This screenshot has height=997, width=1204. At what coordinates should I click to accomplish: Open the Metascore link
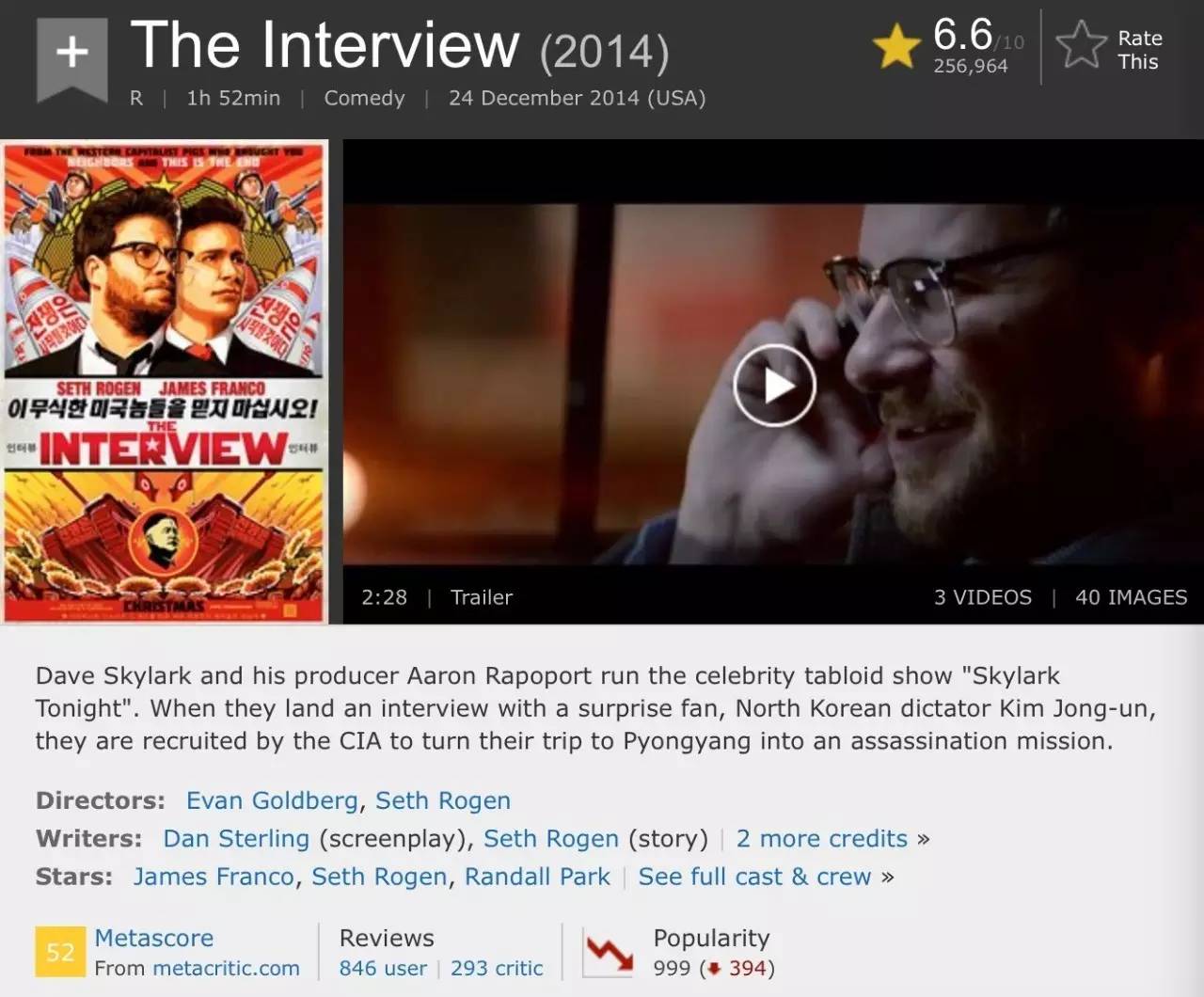[154, 938]
